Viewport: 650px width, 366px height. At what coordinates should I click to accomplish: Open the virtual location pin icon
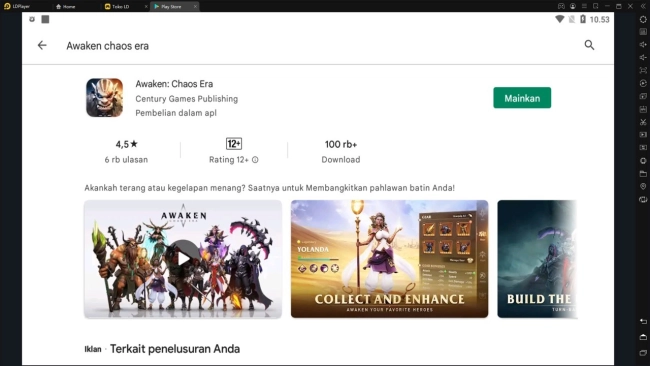pyautogui.click(x=643, y=186)
